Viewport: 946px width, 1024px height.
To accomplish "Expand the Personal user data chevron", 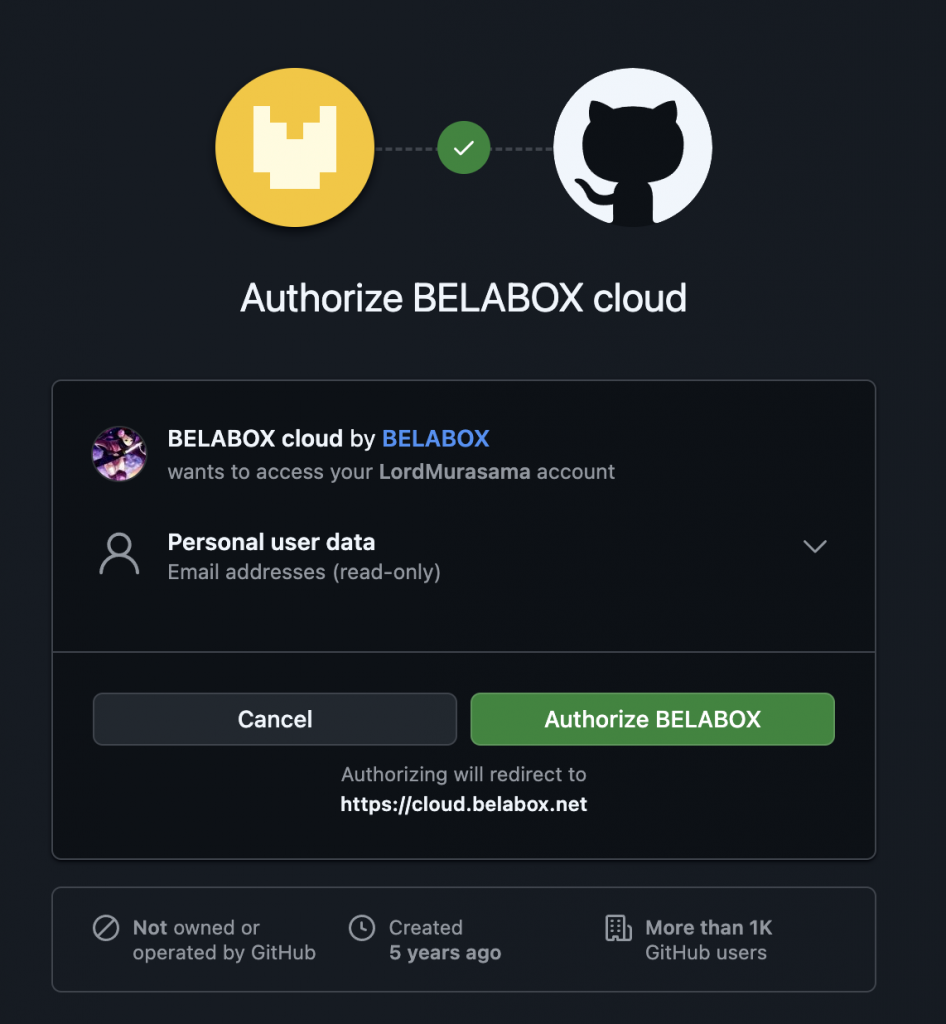I will (815, 546).
